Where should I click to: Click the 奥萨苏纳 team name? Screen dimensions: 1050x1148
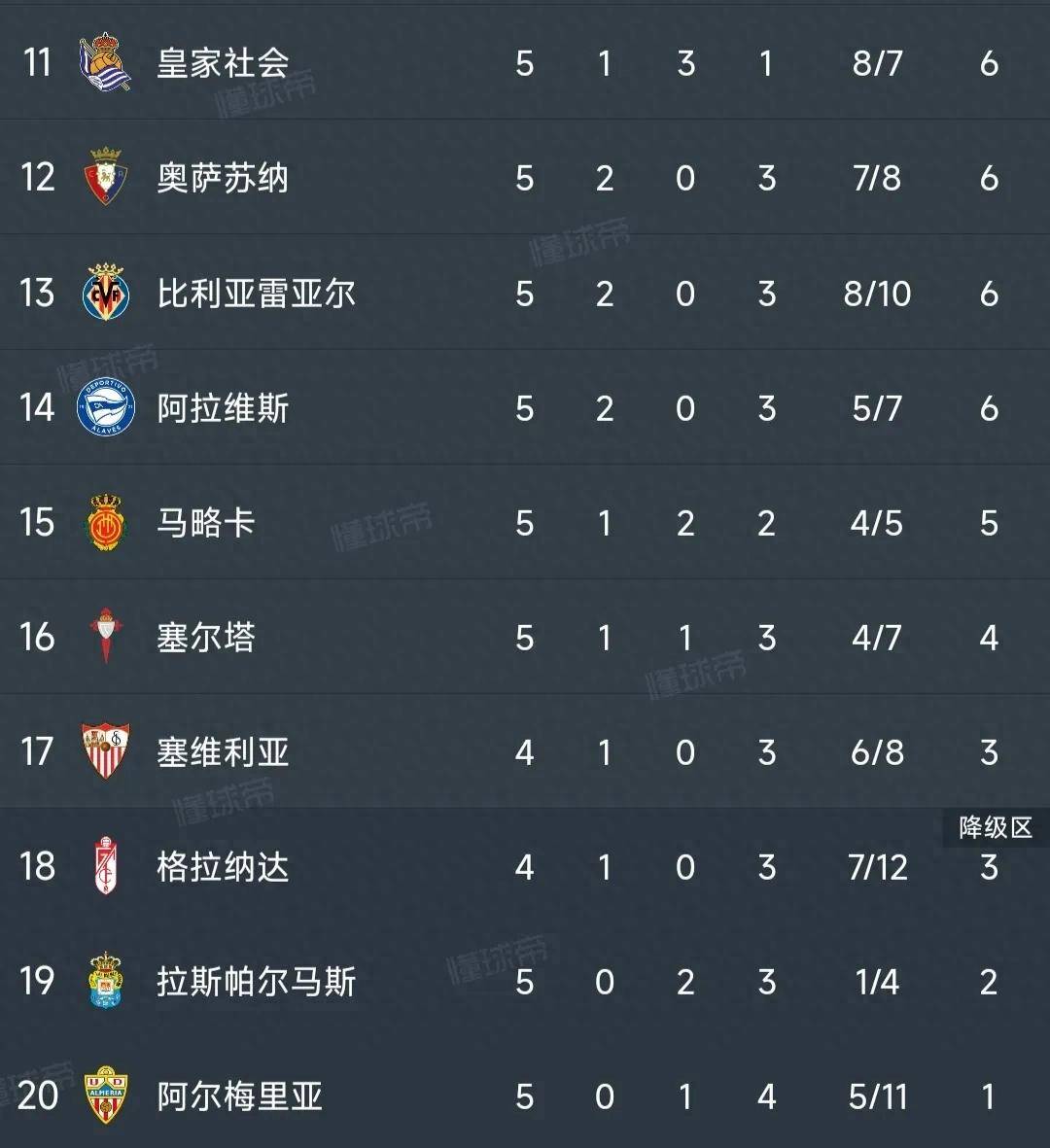pyautogui.click(x=223, y=178)
